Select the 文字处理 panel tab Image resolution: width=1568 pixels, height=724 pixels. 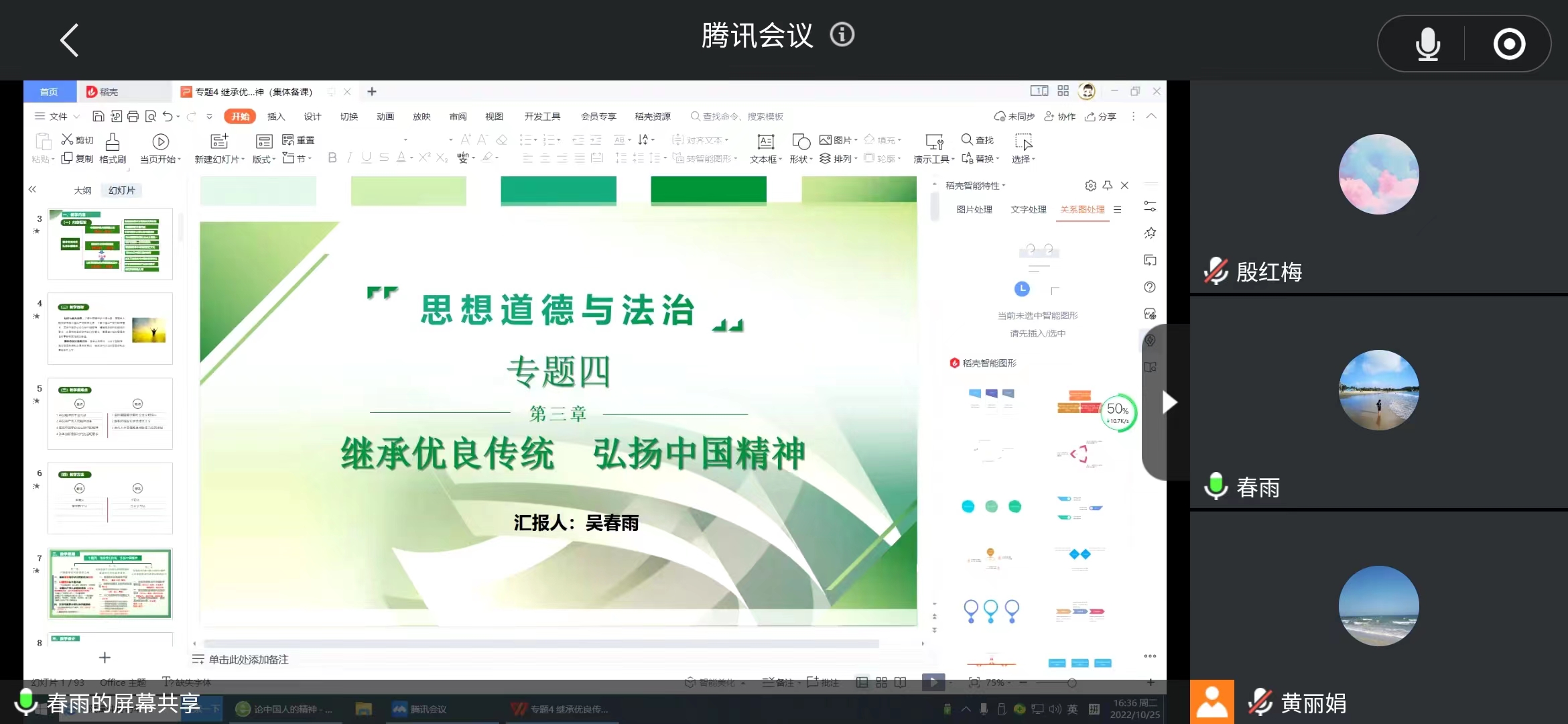[x=1028, y=210]
